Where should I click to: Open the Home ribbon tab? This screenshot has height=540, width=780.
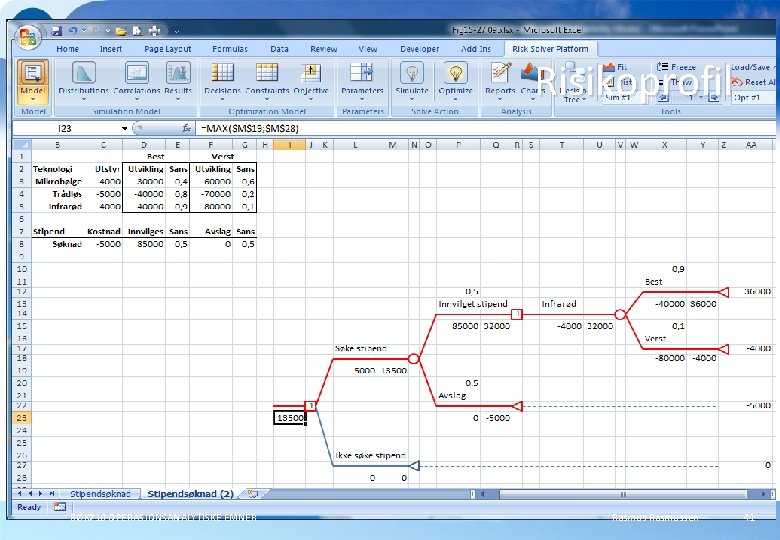[68, 49]
